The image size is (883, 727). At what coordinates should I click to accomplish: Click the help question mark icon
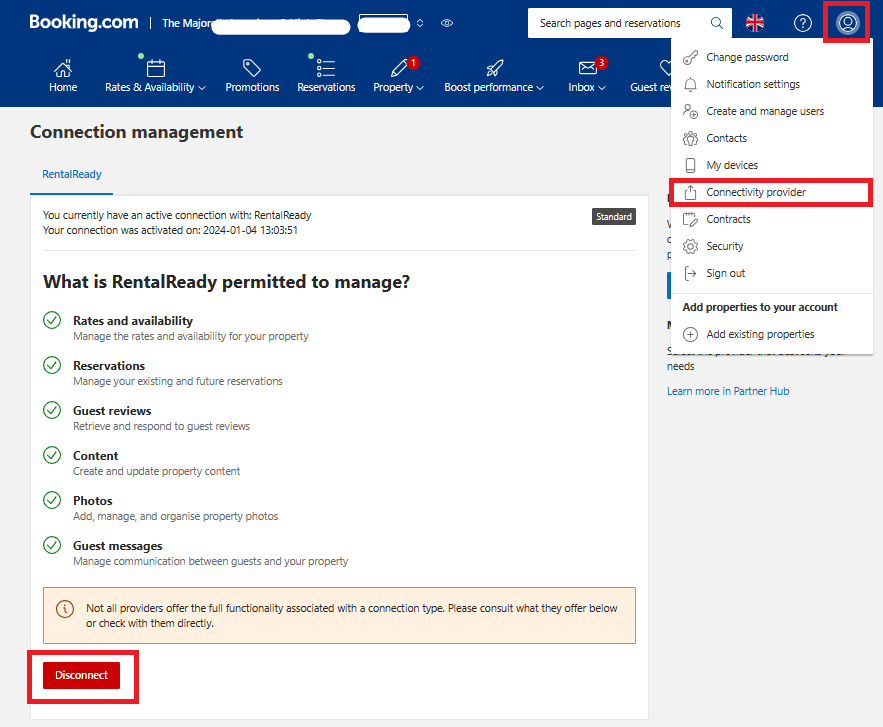coord(802,23)
